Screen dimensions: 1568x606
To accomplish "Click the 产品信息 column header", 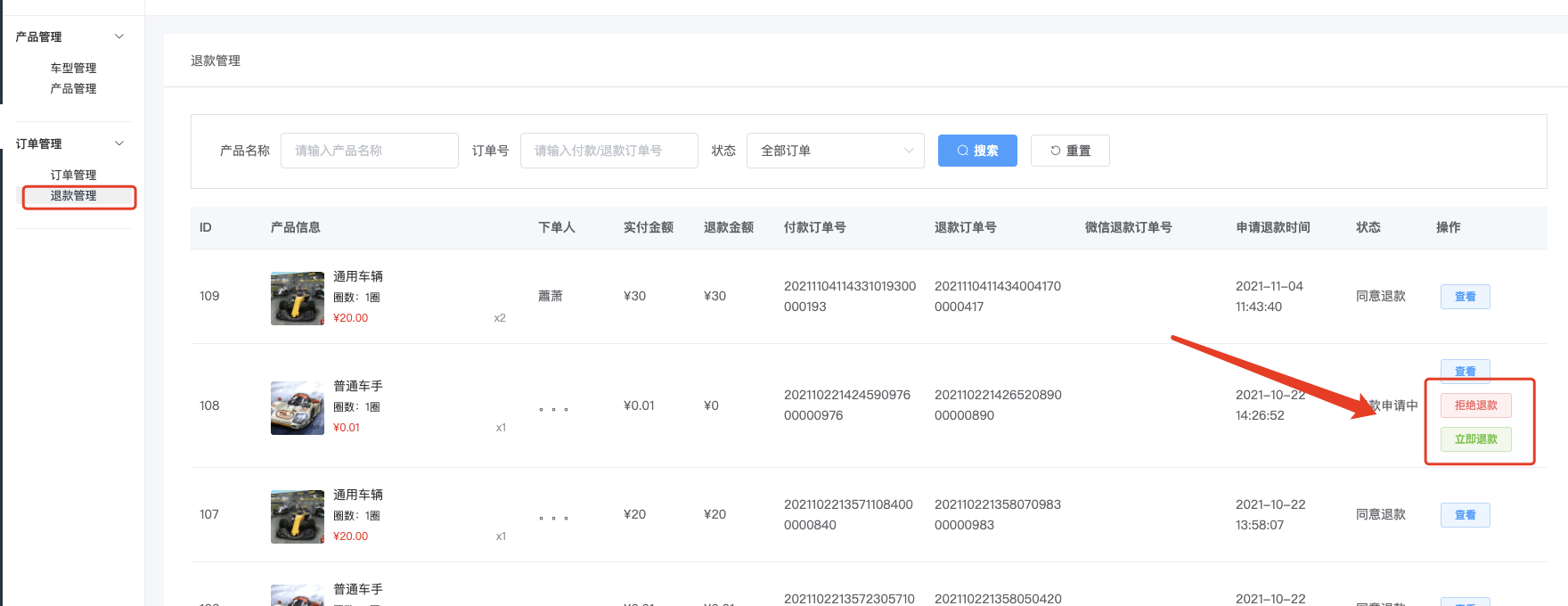I will click(x=296, y=227).
